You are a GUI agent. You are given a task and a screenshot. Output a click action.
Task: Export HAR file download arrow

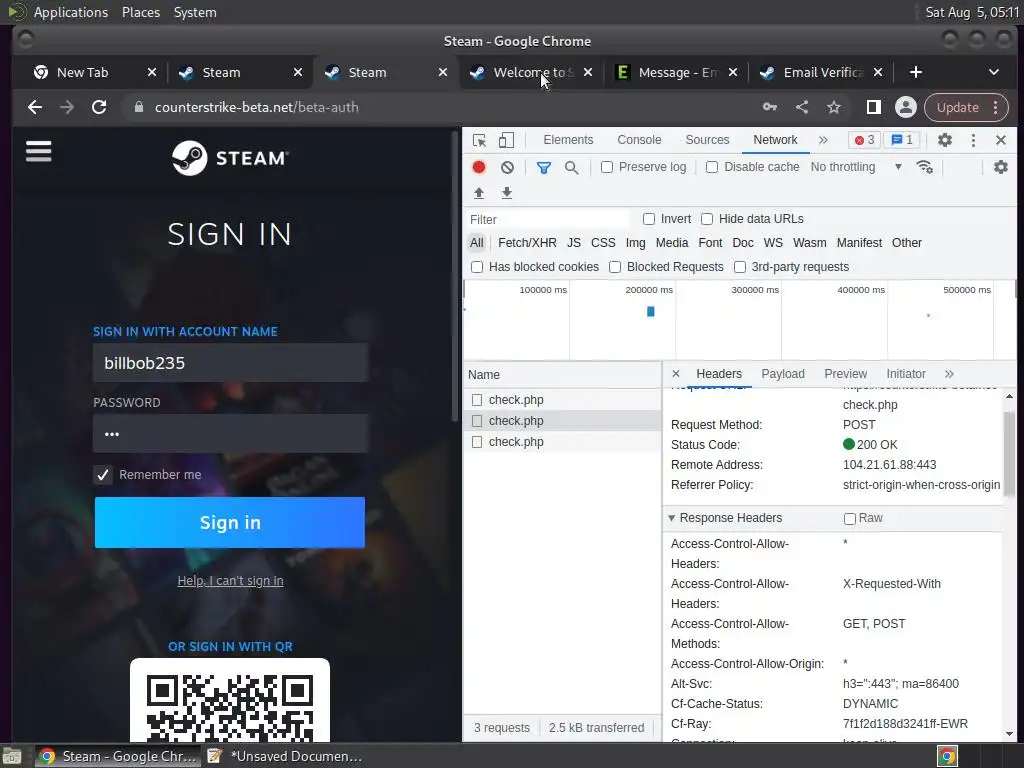pyautogui.click(x=507, y=193)
